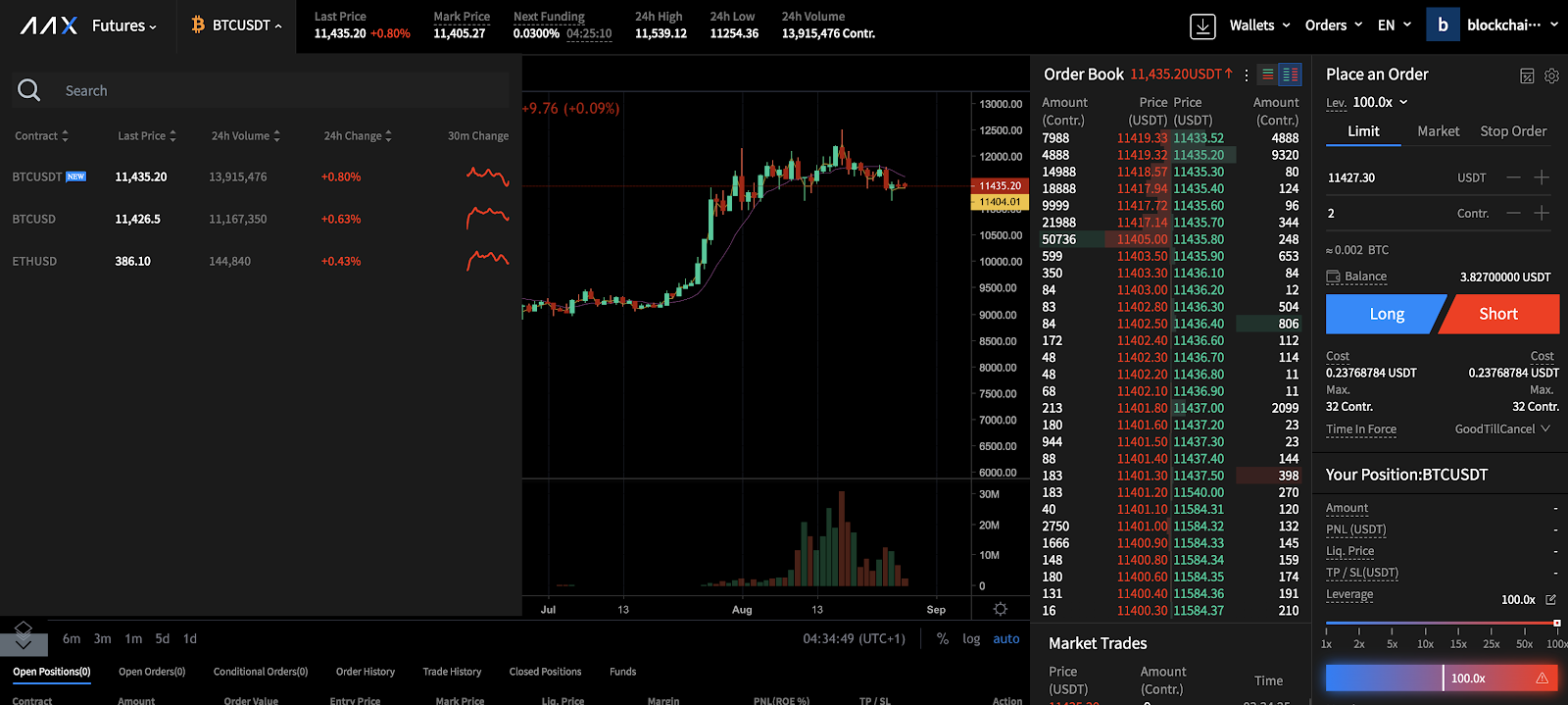
Task: Sort contracts by 24h Change
Action: point(358,136)
